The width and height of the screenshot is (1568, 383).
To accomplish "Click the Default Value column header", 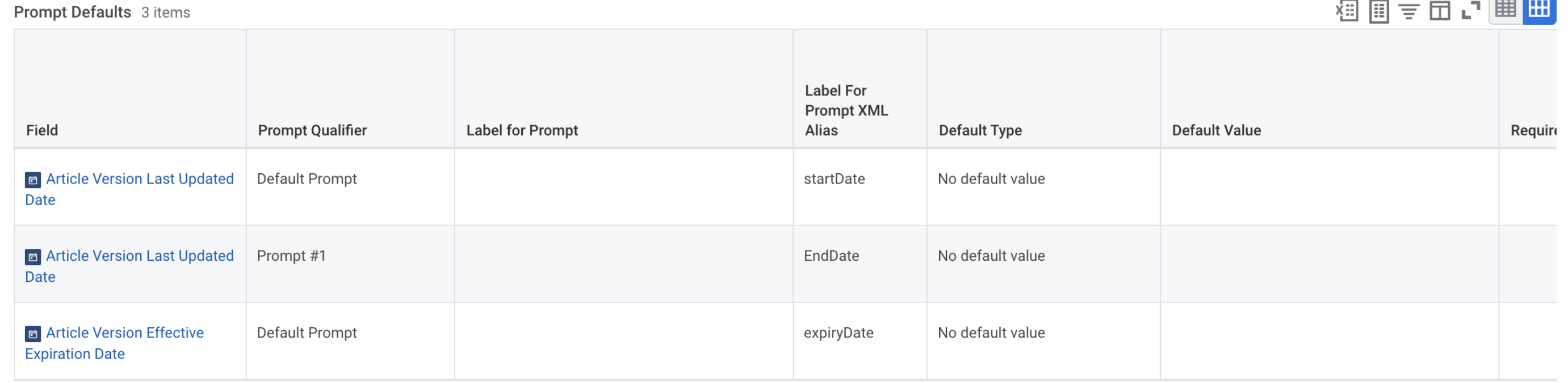I will tap(1215, 130).
